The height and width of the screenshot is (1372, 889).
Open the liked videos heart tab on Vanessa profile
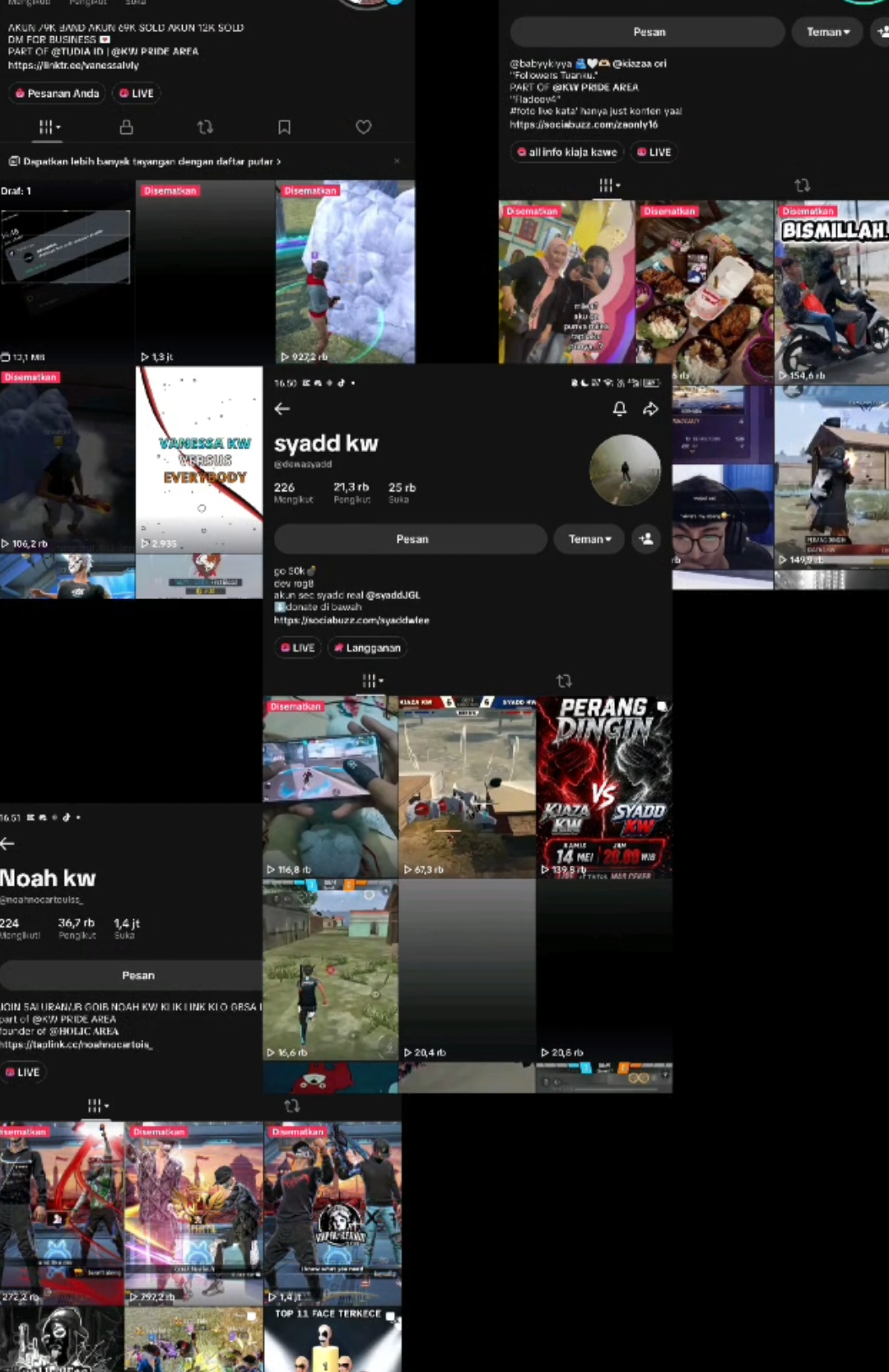(x=364, y=128)
